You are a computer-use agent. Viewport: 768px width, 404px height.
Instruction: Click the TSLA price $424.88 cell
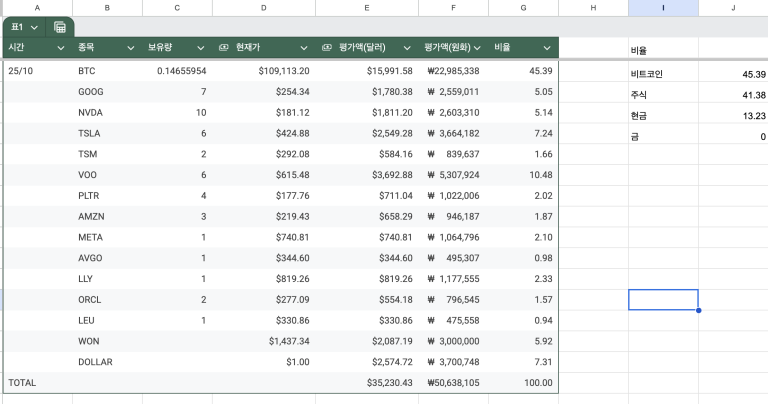(264, 133)
